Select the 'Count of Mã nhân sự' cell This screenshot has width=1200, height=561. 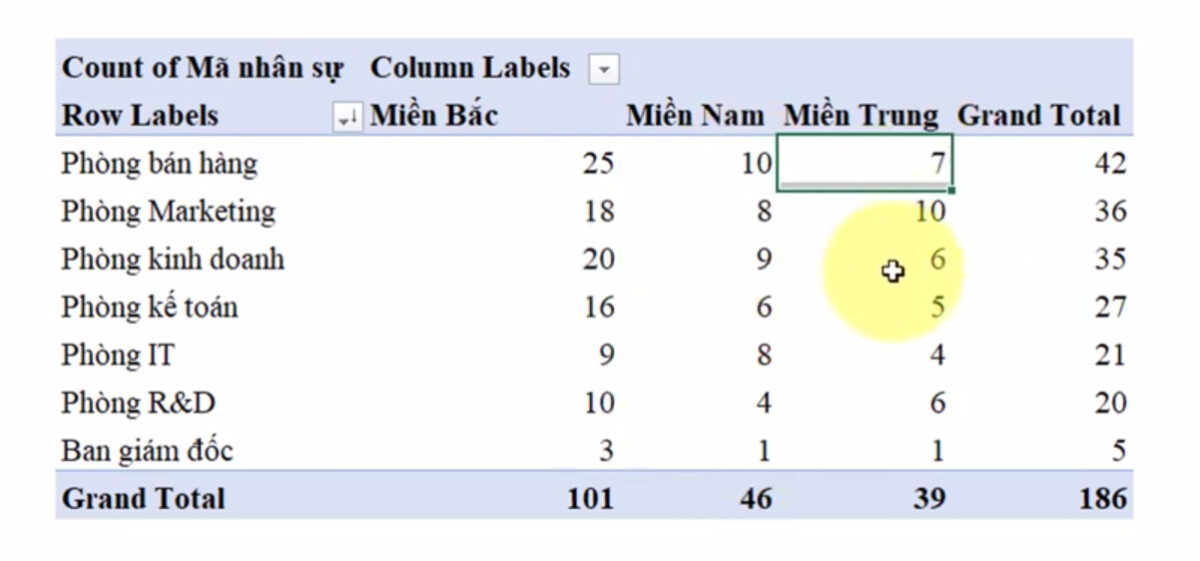203,68
